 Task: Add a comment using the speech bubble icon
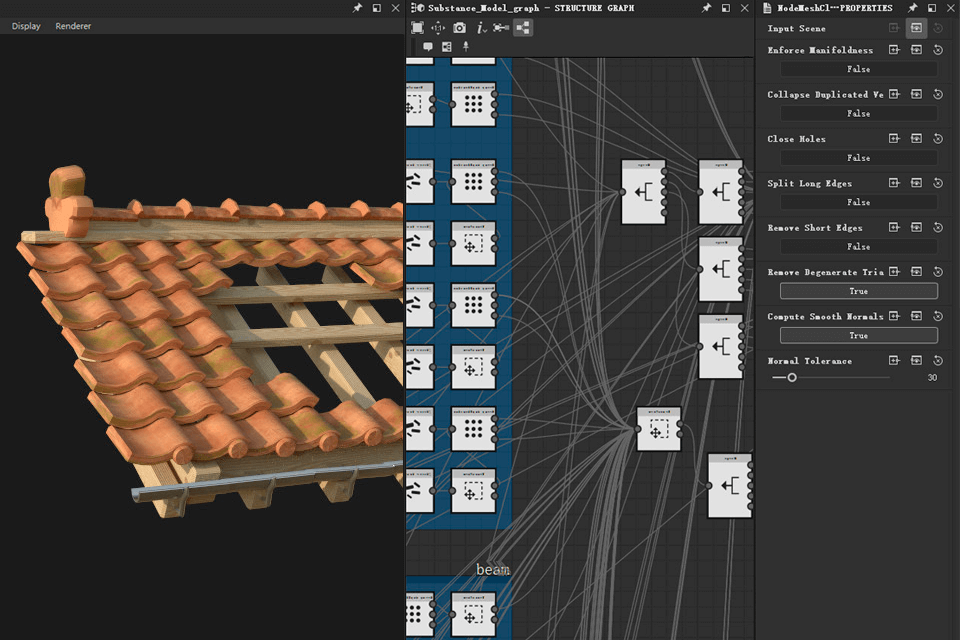(x=428, y=47)
